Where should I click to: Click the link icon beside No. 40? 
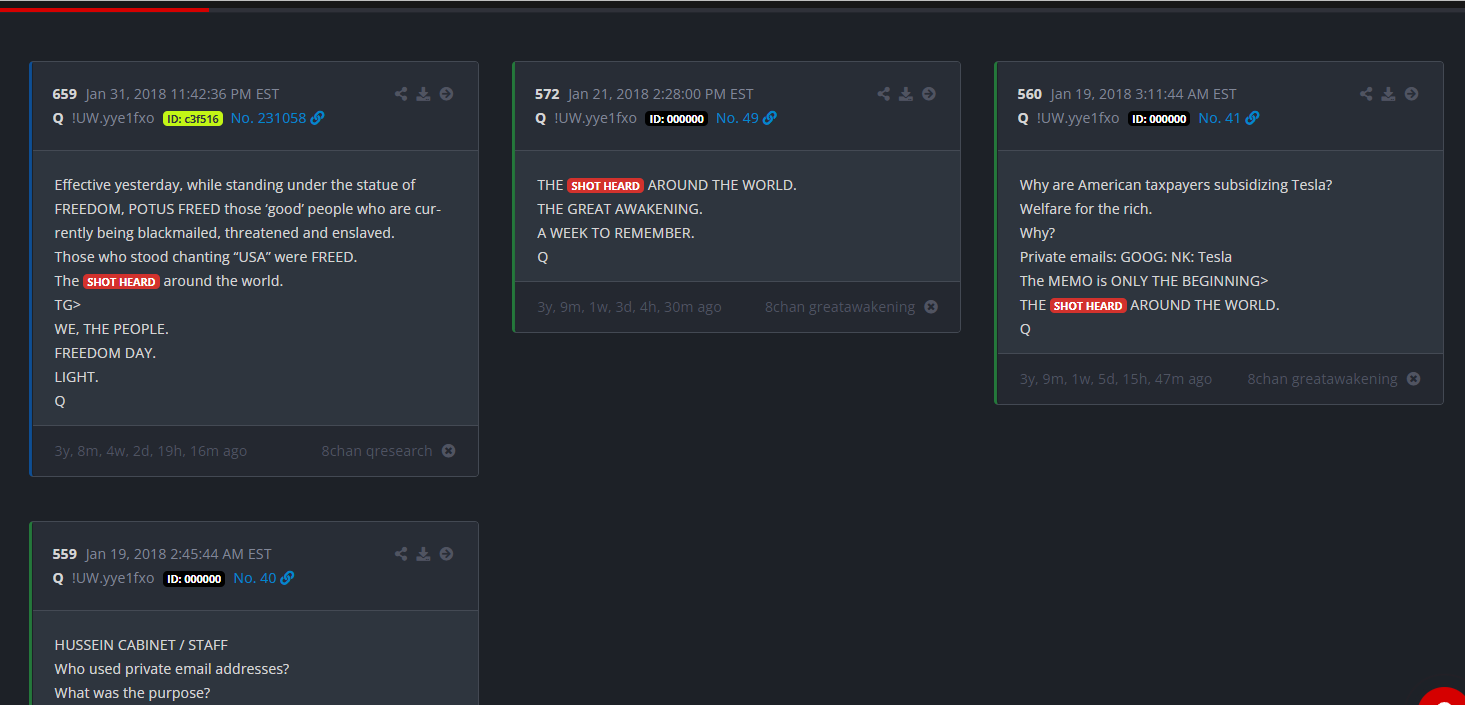287,578
